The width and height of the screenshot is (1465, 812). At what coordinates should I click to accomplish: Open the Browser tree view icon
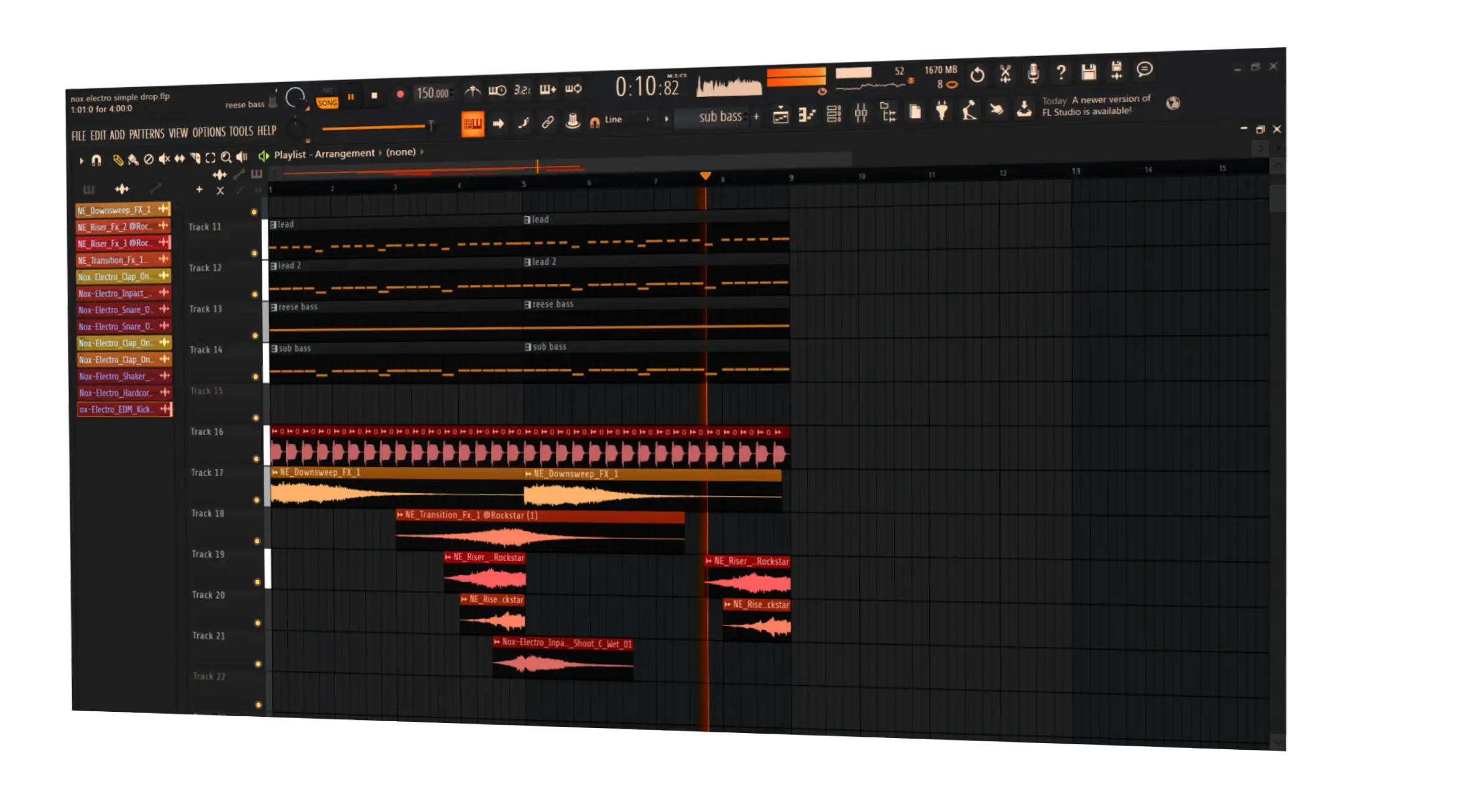tap(888, 113)
